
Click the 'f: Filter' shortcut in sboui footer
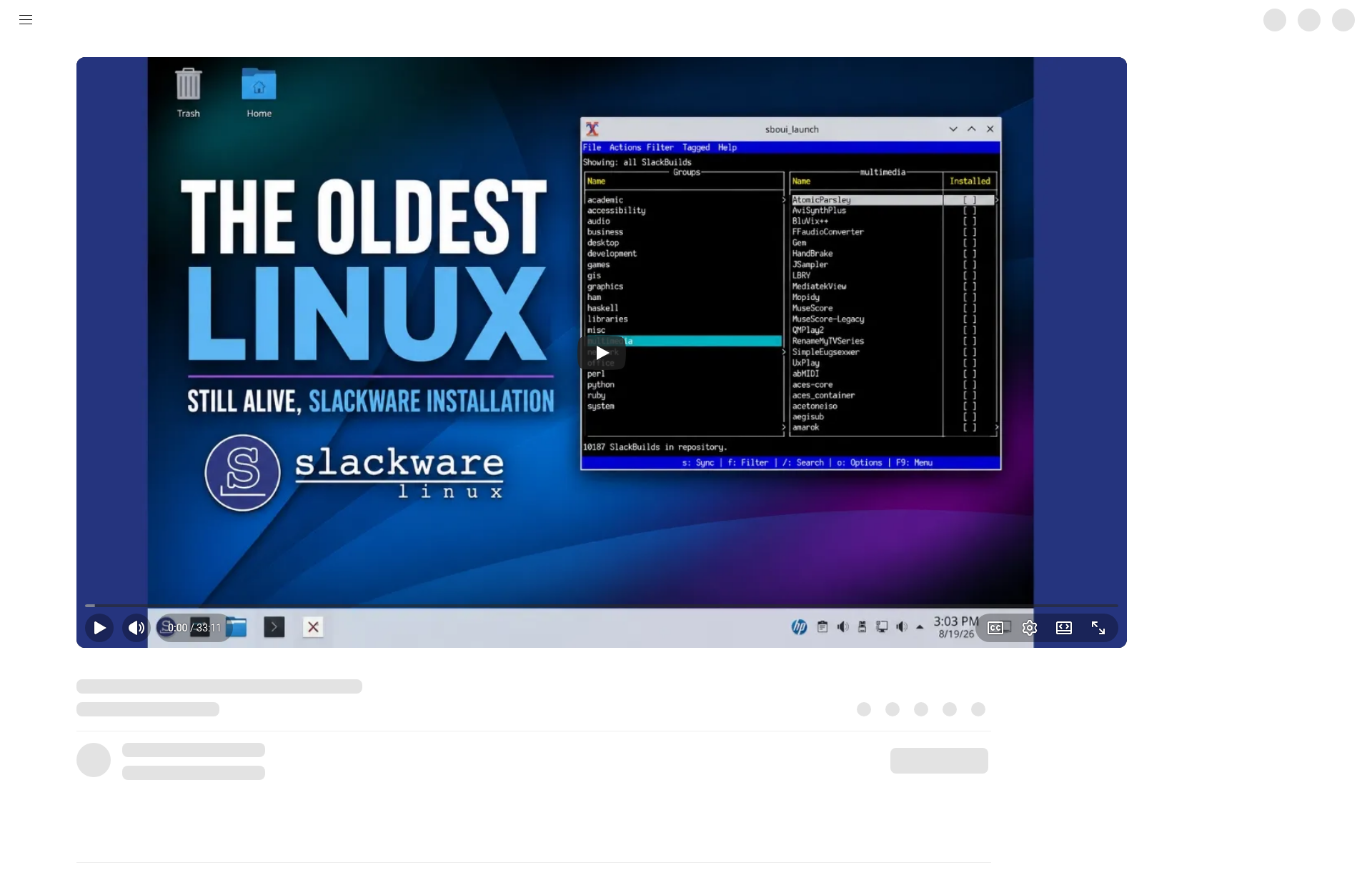pos(748,463)
